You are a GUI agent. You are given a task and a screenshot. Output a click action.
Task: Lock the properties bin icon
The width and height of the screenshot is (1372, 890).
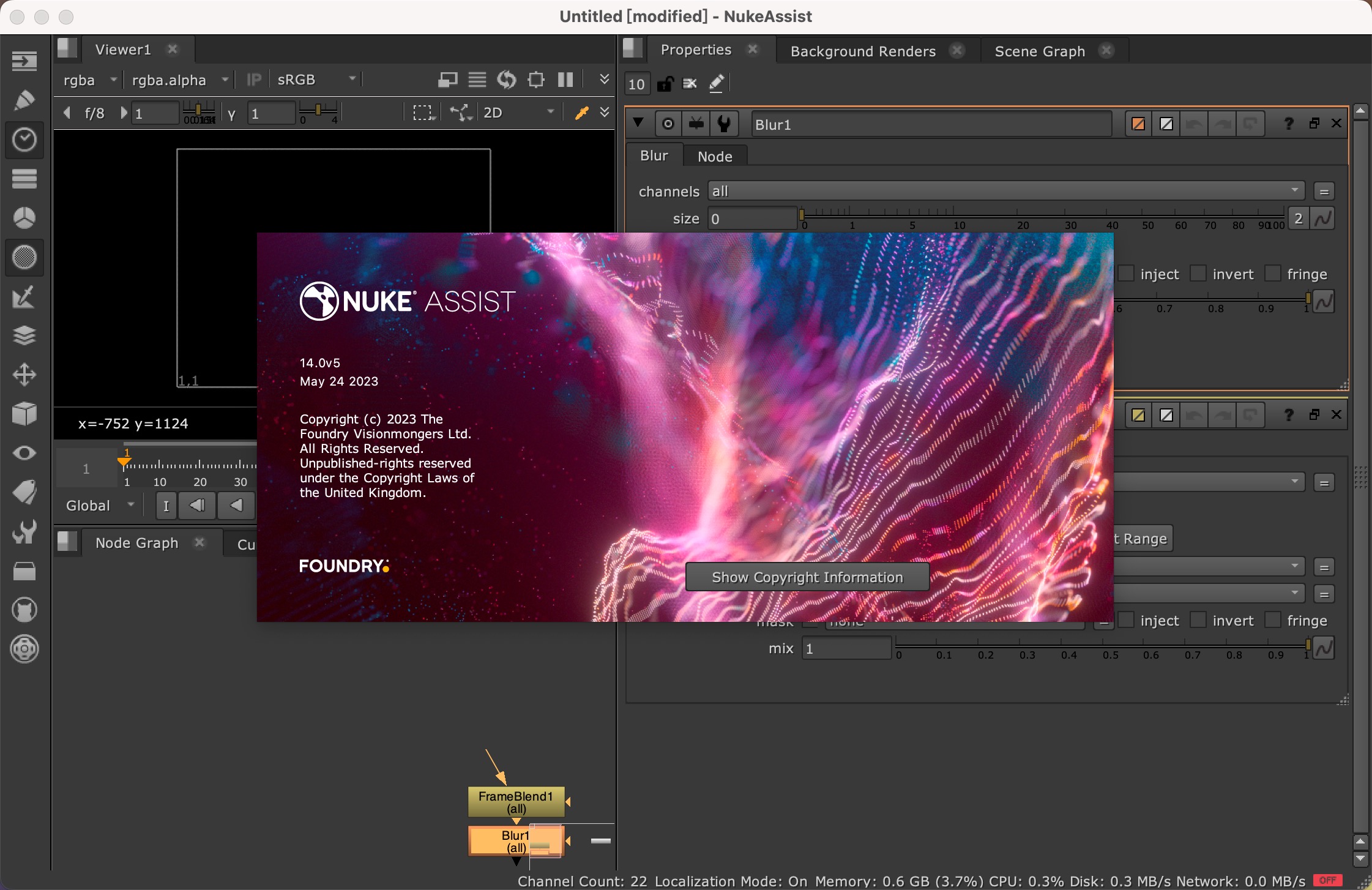click(x=665, y=83)
